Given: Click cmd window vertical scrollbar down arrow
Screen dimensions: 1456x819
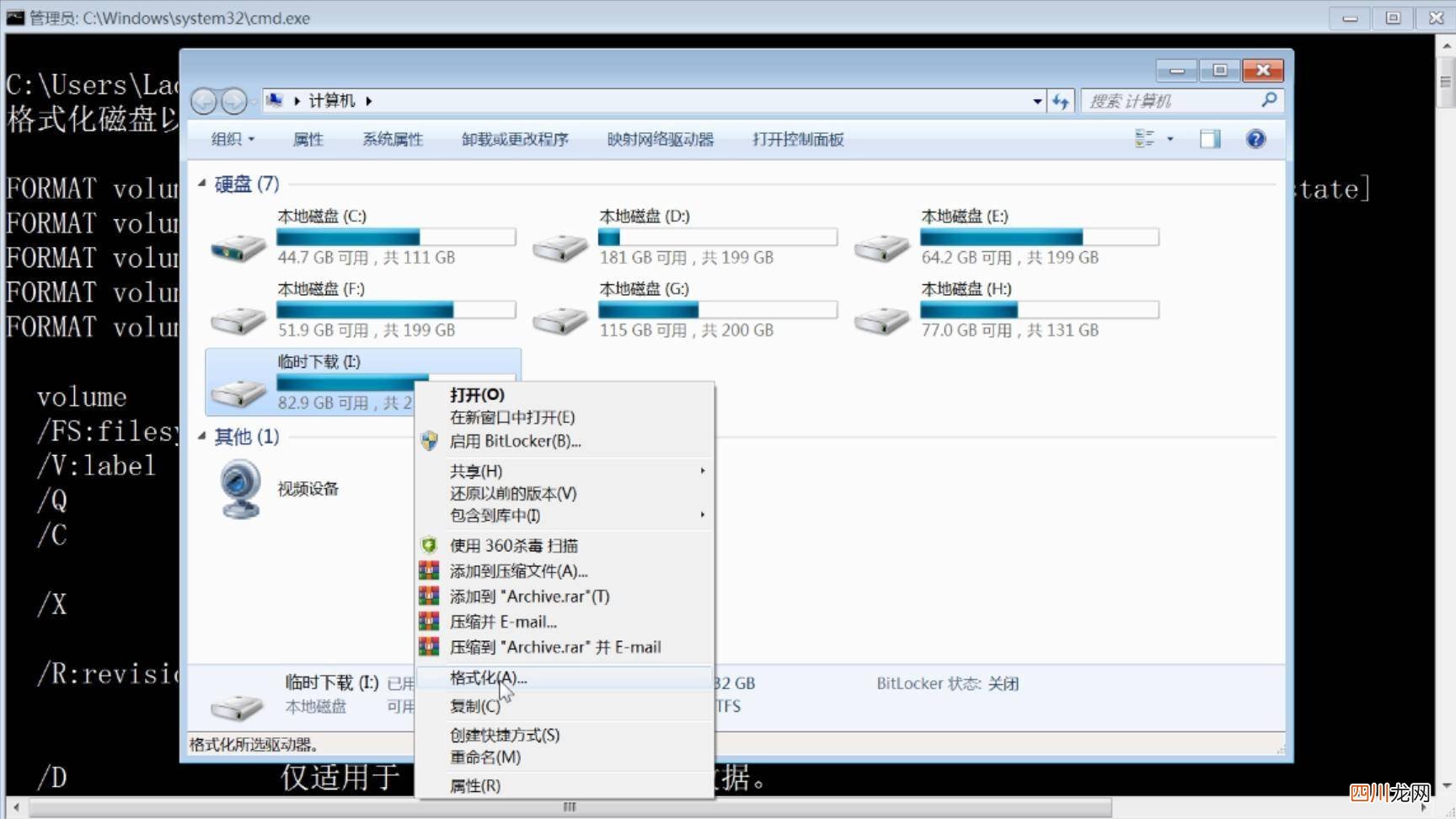Looking at the screenshot, I should [x=1446, y=785].
